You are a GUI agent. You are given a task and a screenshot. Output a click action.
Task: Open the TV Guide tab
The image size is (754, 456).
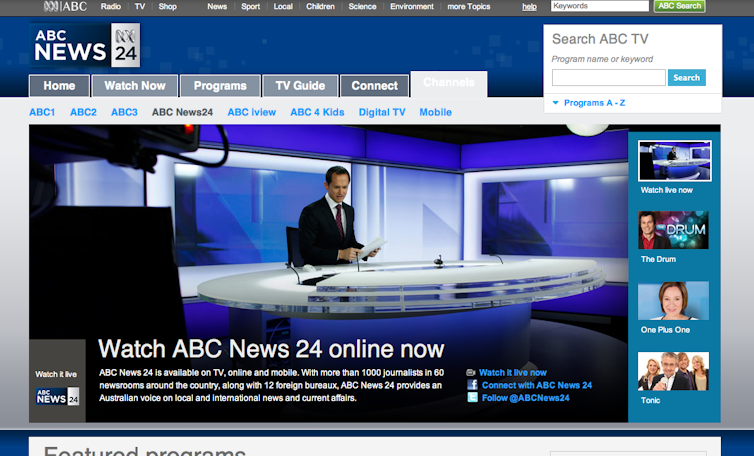tap(301, 86)
